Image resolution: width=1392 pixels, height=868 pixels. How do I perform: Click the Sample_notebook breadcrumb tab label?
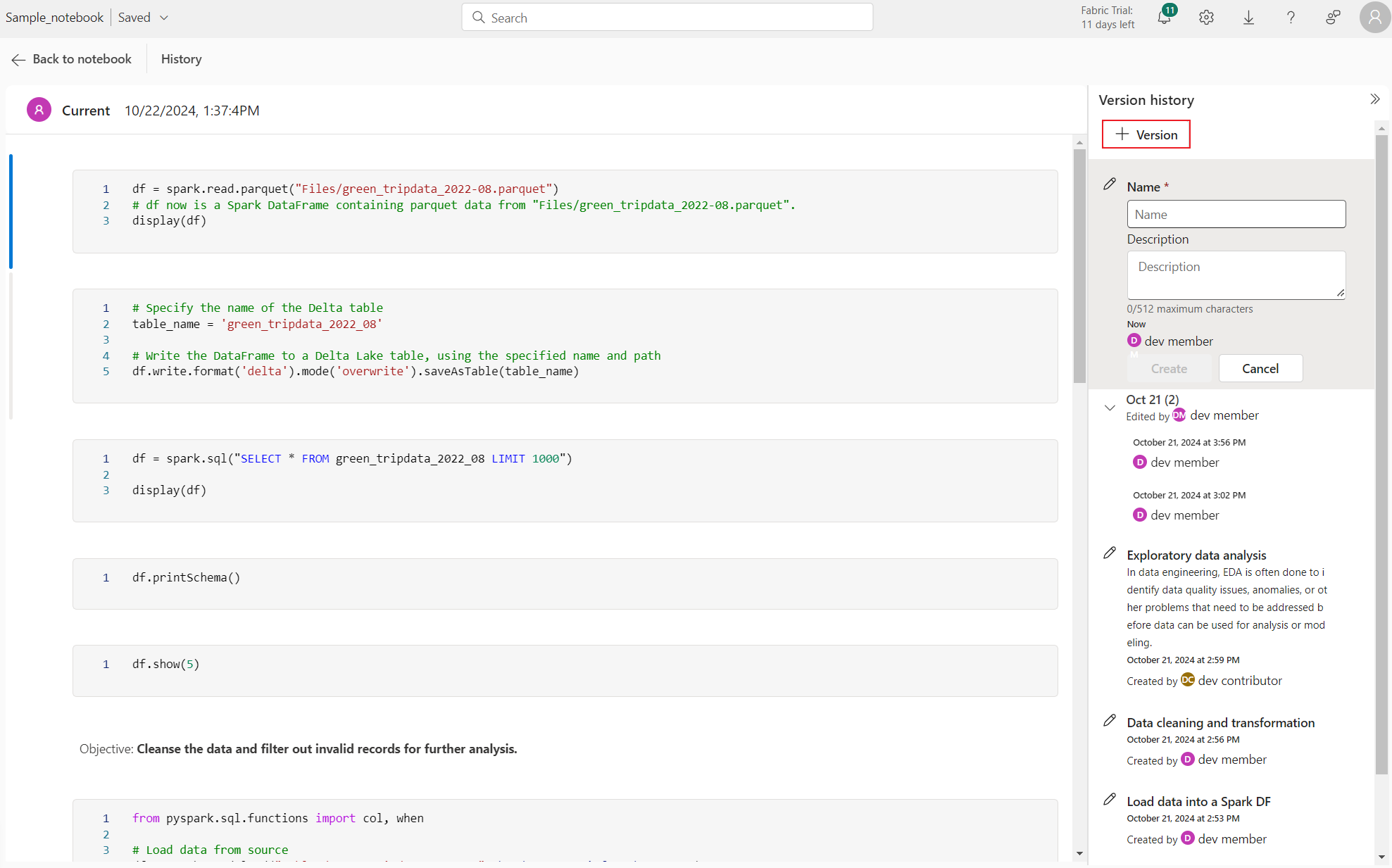click(x=55, y=17)
